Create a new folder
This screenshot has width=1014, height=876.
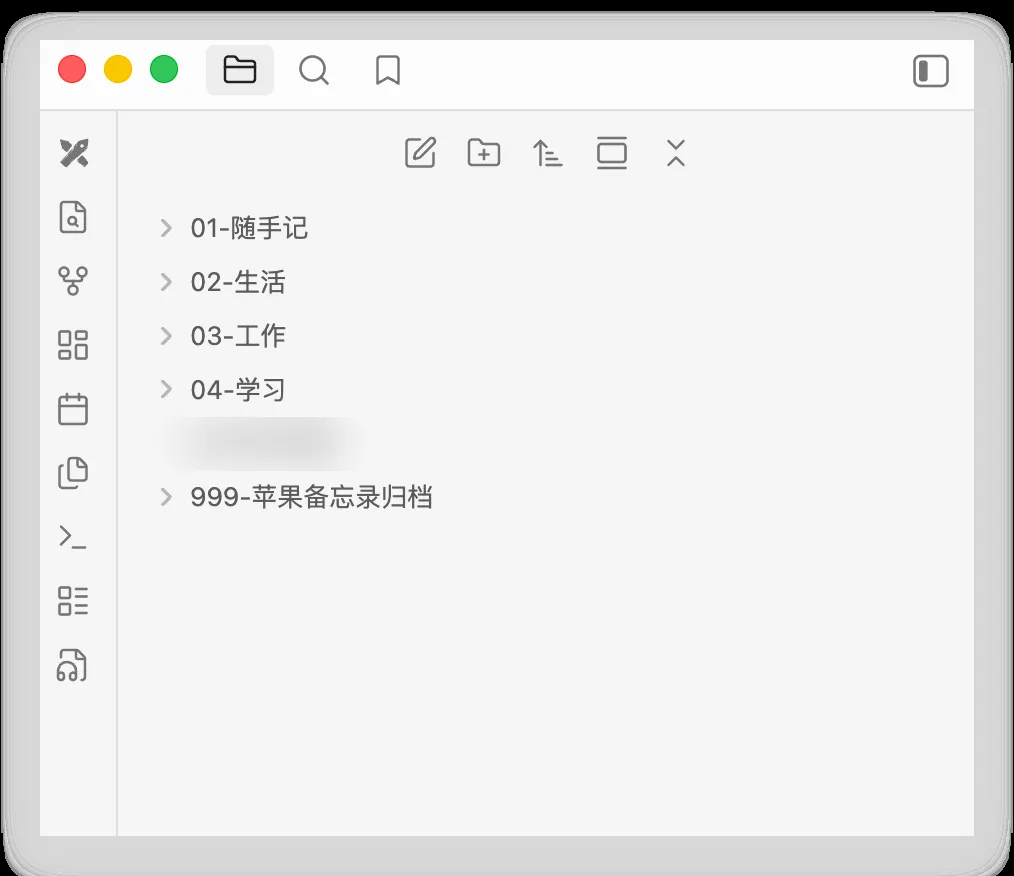[484, 153]
